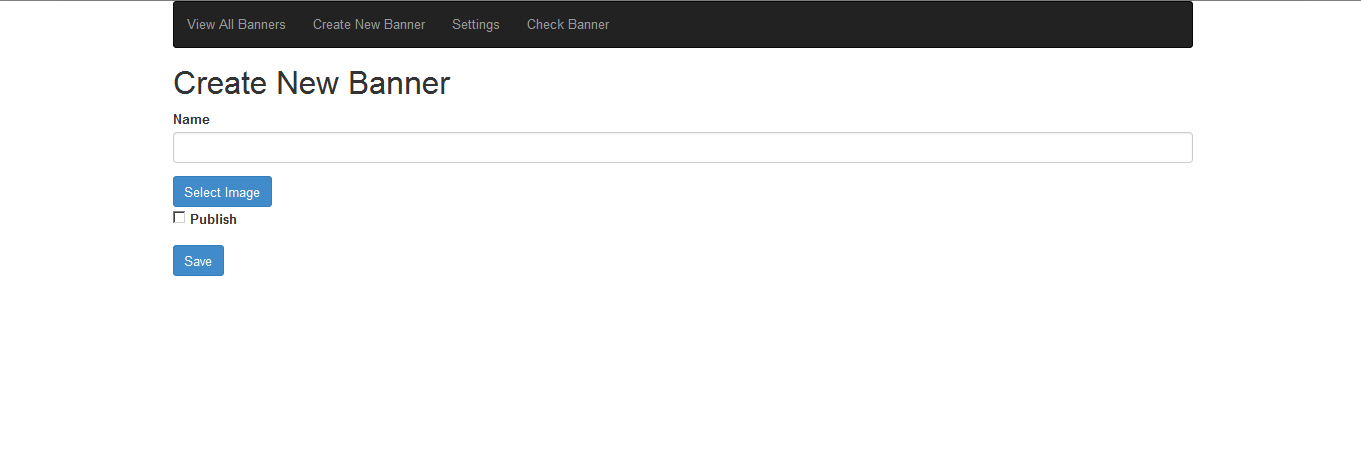The height and width of the screenshot is (468, 1361).
Task: Save the new banner
Action: tap(198, 260)
